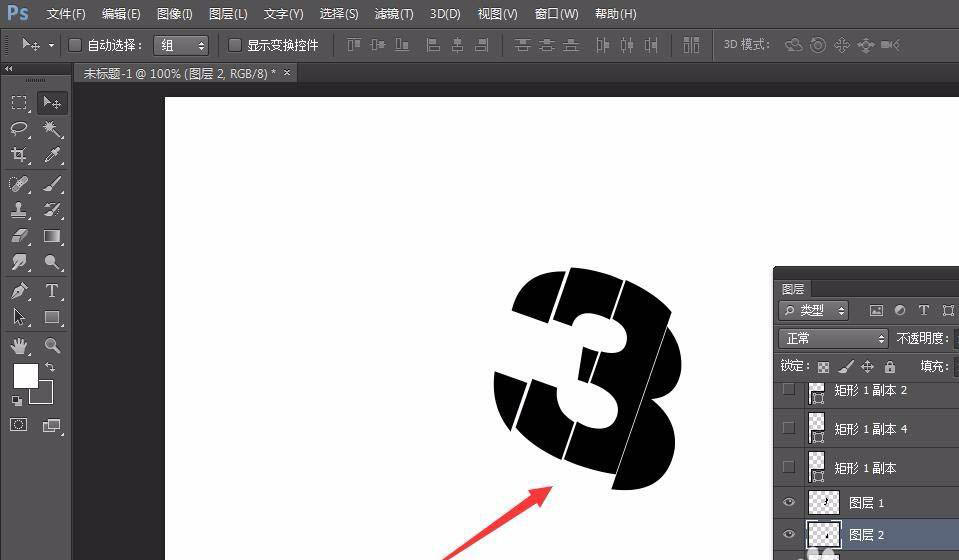The image size is (959, 560).
Task: Select the 矩形 1 副本 4 layer name
Action: [871, 429]
